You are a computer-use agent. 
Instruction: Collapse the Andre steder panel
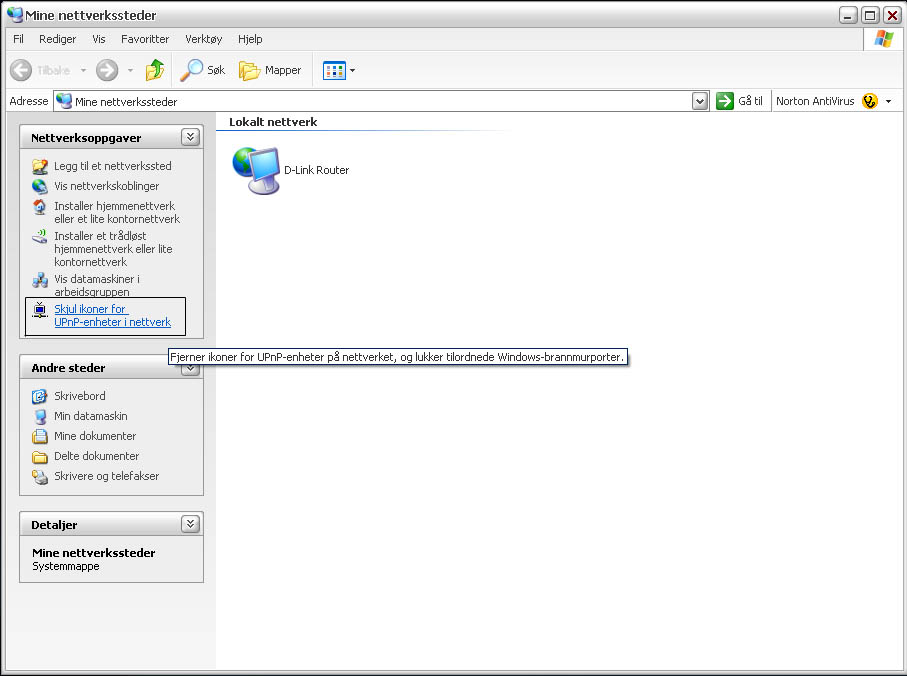190,368
